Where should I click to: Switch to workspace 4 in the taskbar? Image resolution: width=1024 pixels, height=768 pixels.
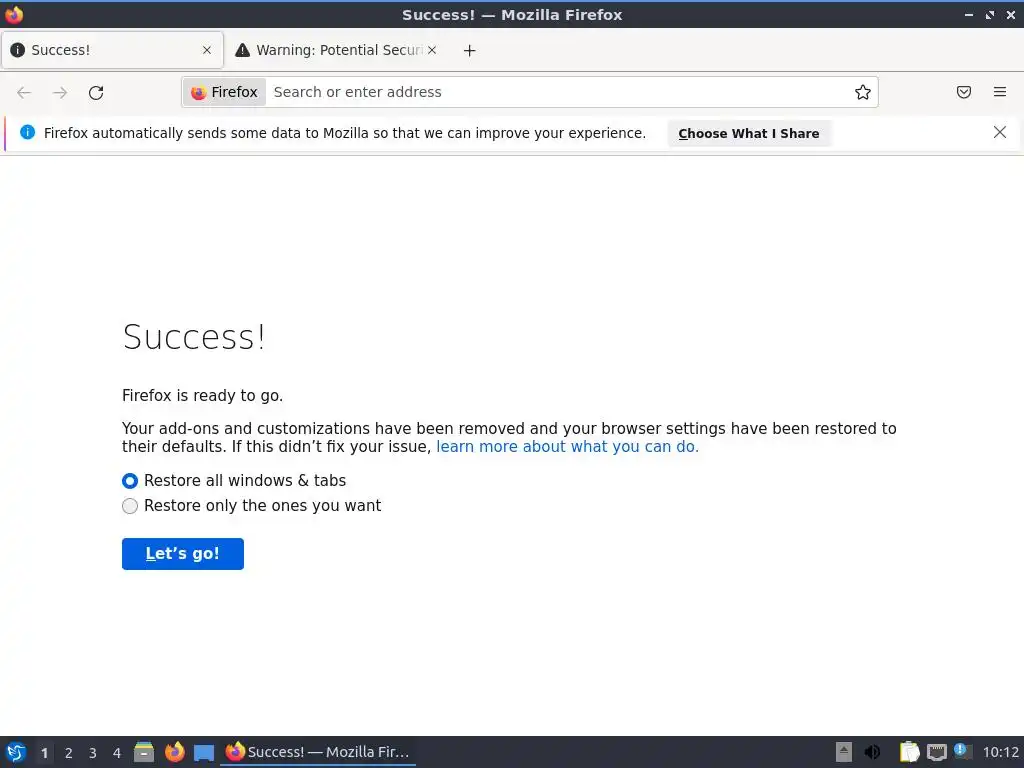[117, 753]
